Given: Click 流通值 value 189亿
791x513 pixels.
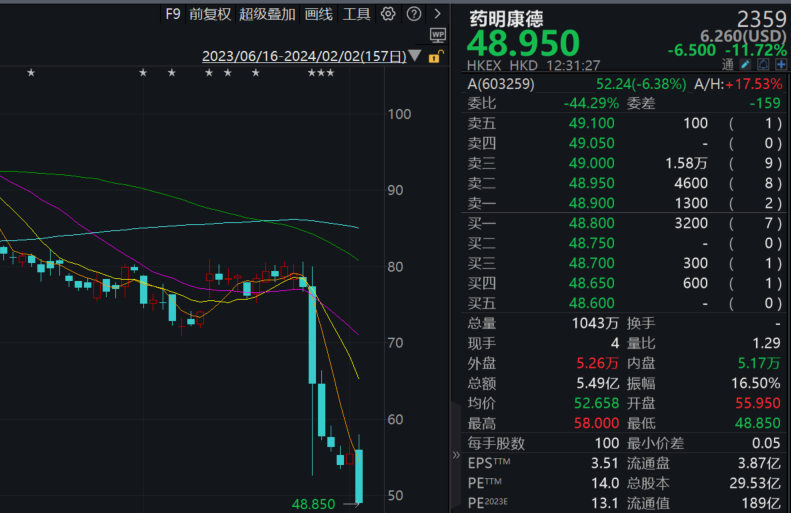Looking at the screenshot, I should (x=761, y=503).
